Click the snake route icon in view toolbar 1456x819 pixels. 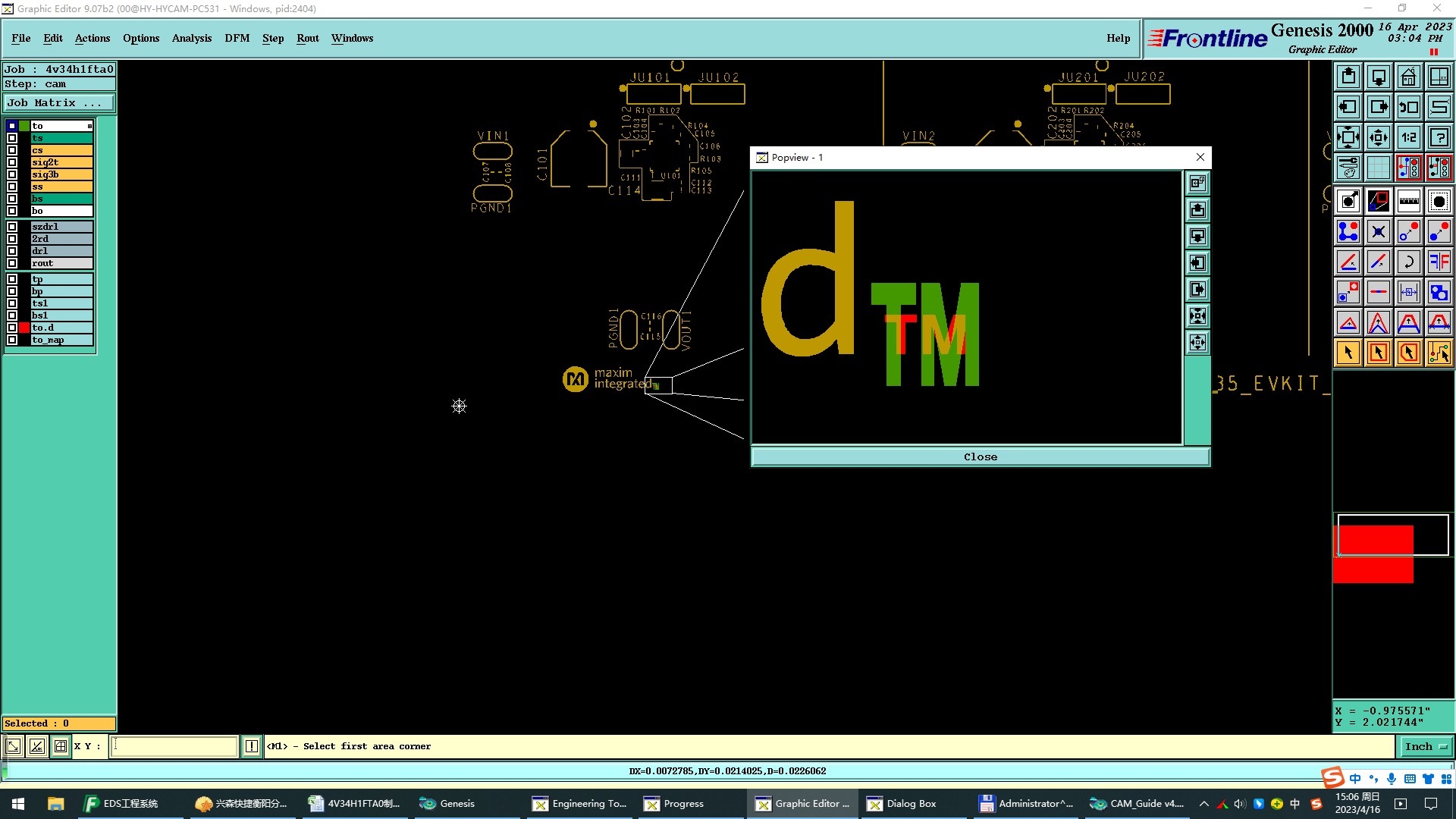(x=1439, y=107)
